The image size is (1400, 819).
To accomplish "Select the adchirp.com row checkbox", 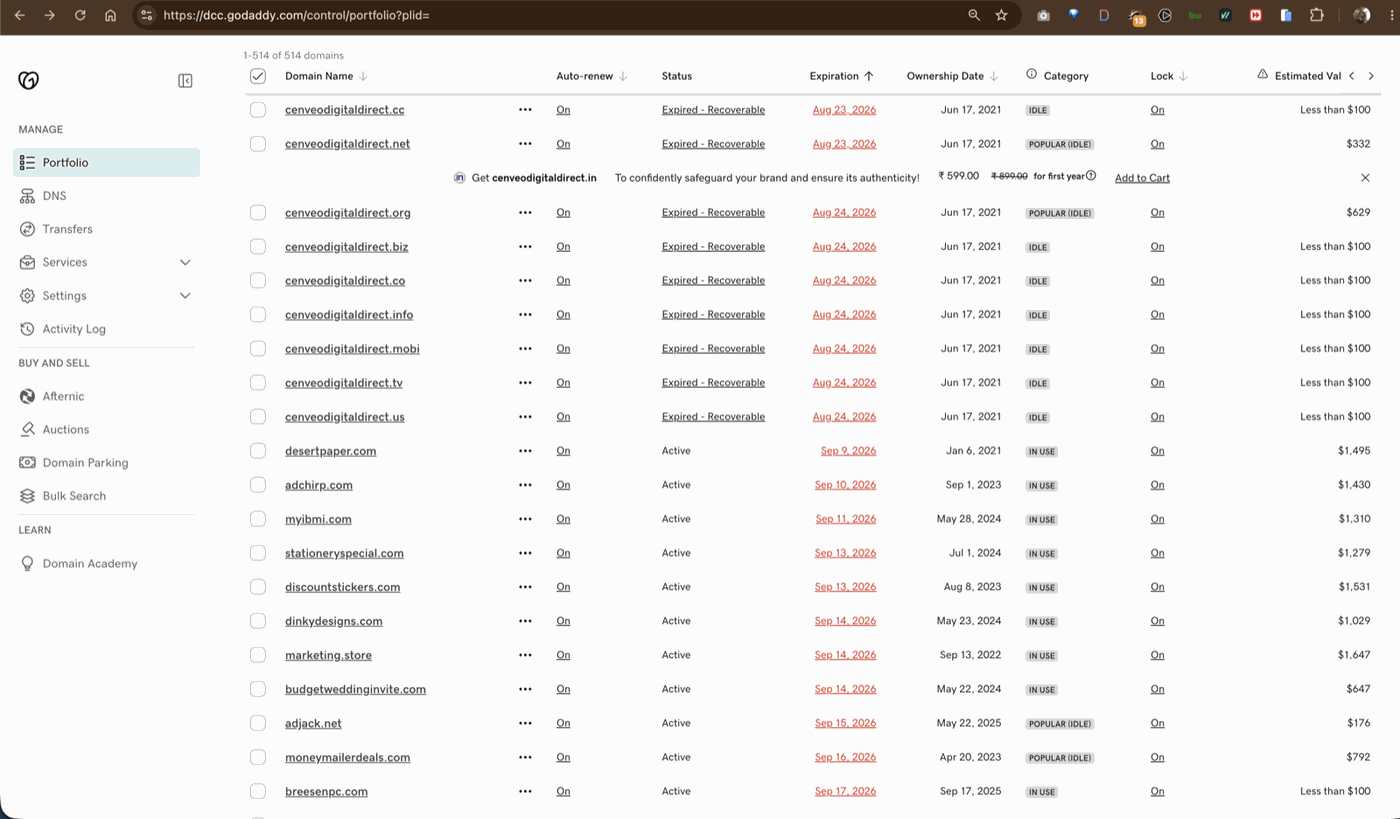I will coord(258,485).
